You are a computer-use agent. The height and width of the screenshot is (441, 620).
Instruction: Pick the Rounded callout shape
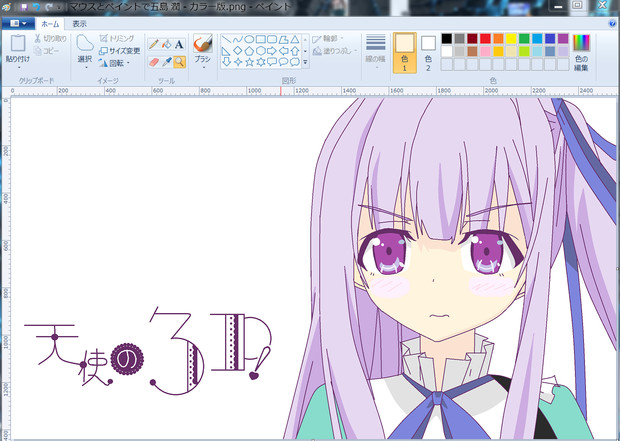point(272,62)
